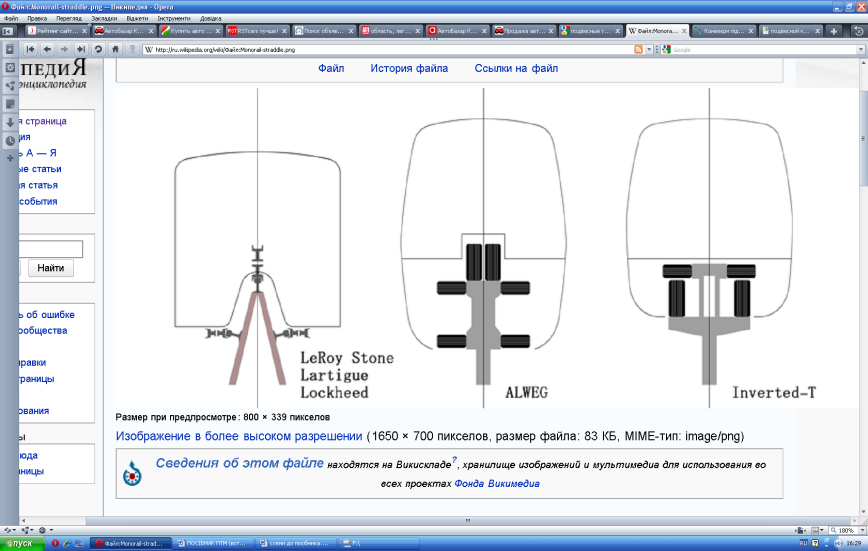Open the fit-to-width status bar dropdown
The width and height of the screenshot is (868, 551).
(x=800, y=530)
